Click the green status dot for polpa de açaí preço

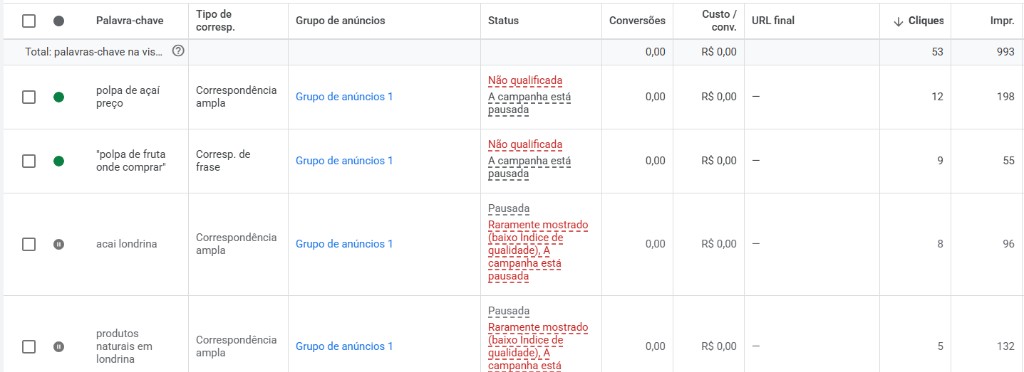[59, 97]
